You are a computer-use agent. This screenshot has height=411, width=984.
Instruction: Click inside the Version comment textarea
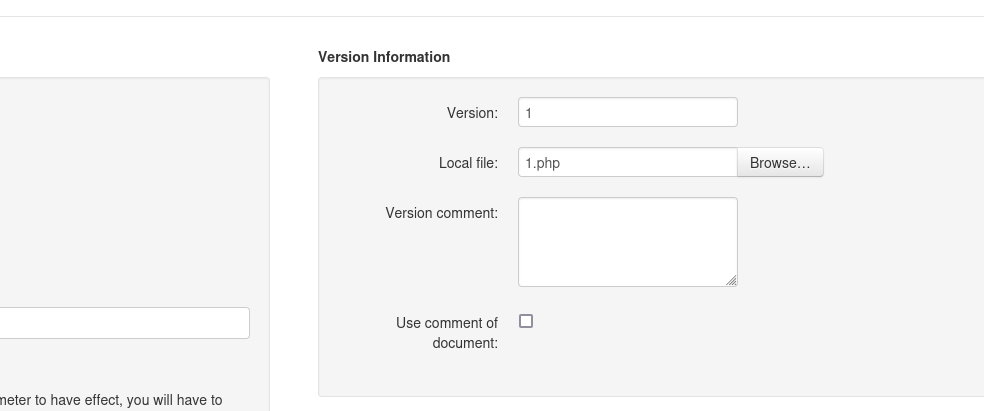pyautogui.click(x=627, y=241)
